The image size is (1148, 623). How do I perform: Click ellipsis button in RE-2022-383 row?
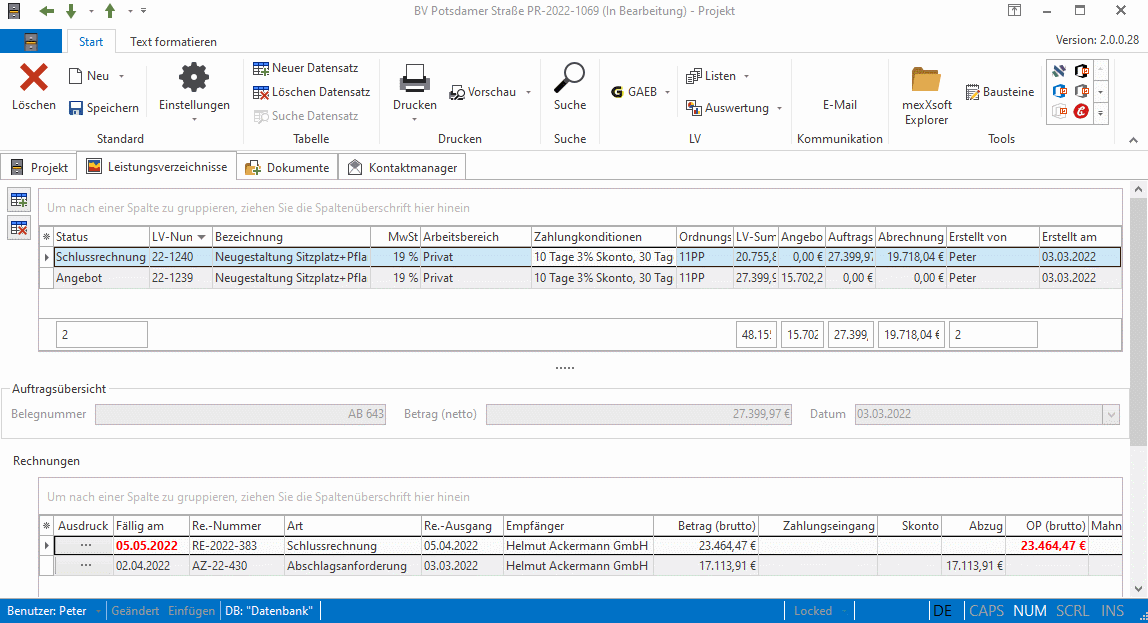(x=86, y=545)
